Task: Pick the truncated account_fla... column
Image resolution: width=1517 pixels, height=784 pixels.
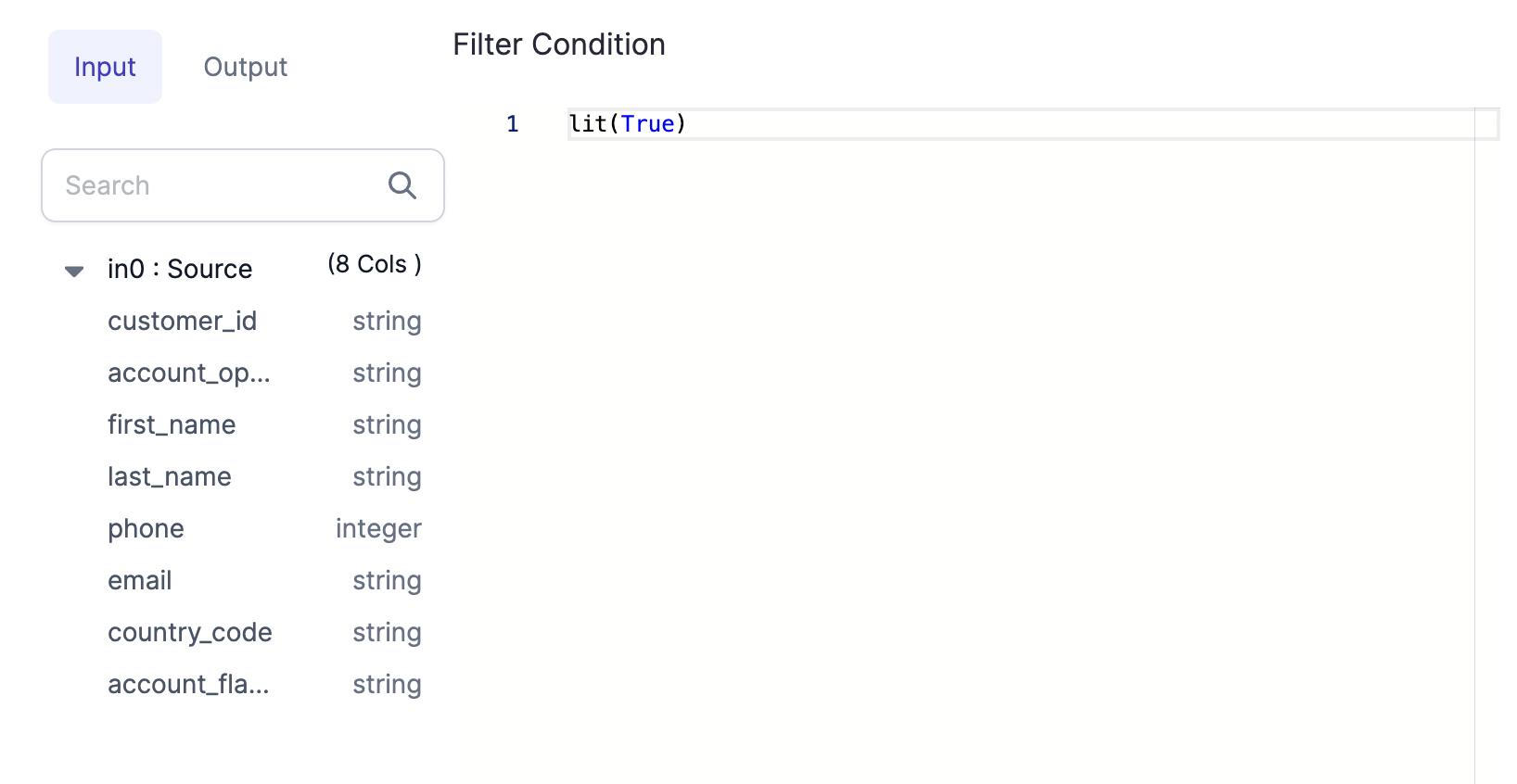Action: click(188, 684)
